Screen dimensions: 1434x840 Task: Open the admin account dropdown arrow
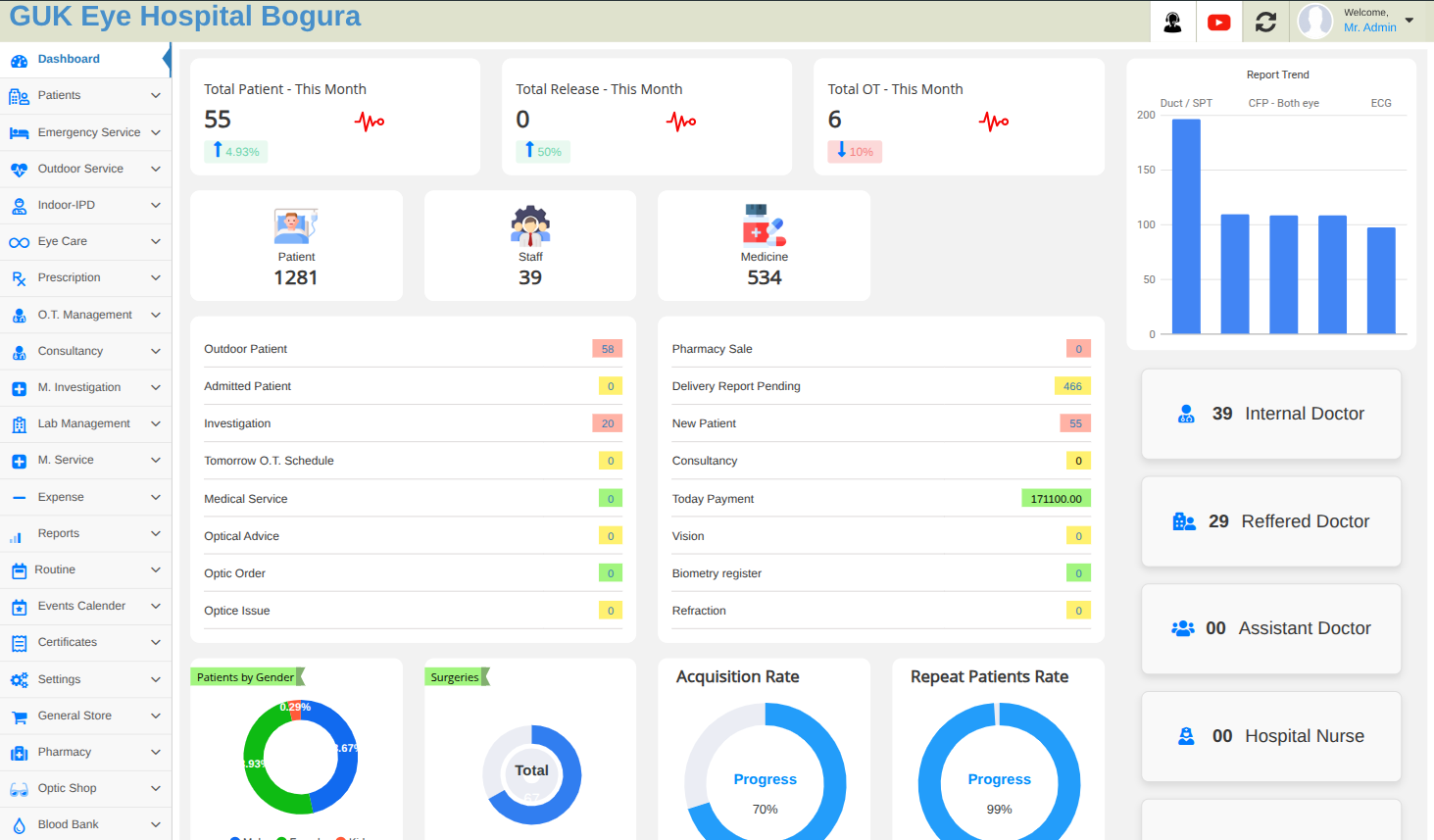coord(1409,21)
